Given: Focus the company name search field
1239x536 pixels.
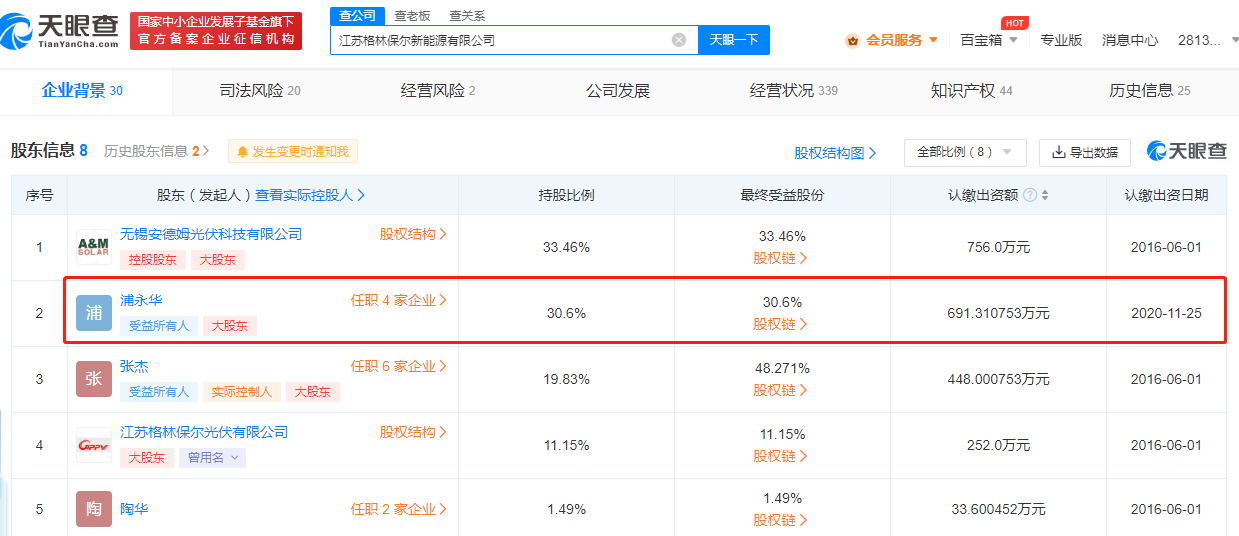Looking at the screenshot, I should (503, 40).
